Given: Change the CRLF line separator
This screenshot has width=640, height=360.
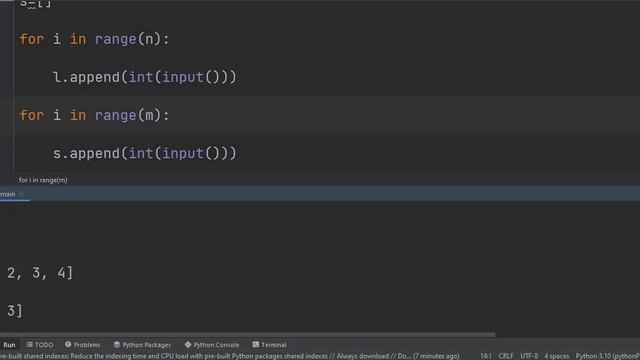Looking at the screenshot, I should pos(506,356).
